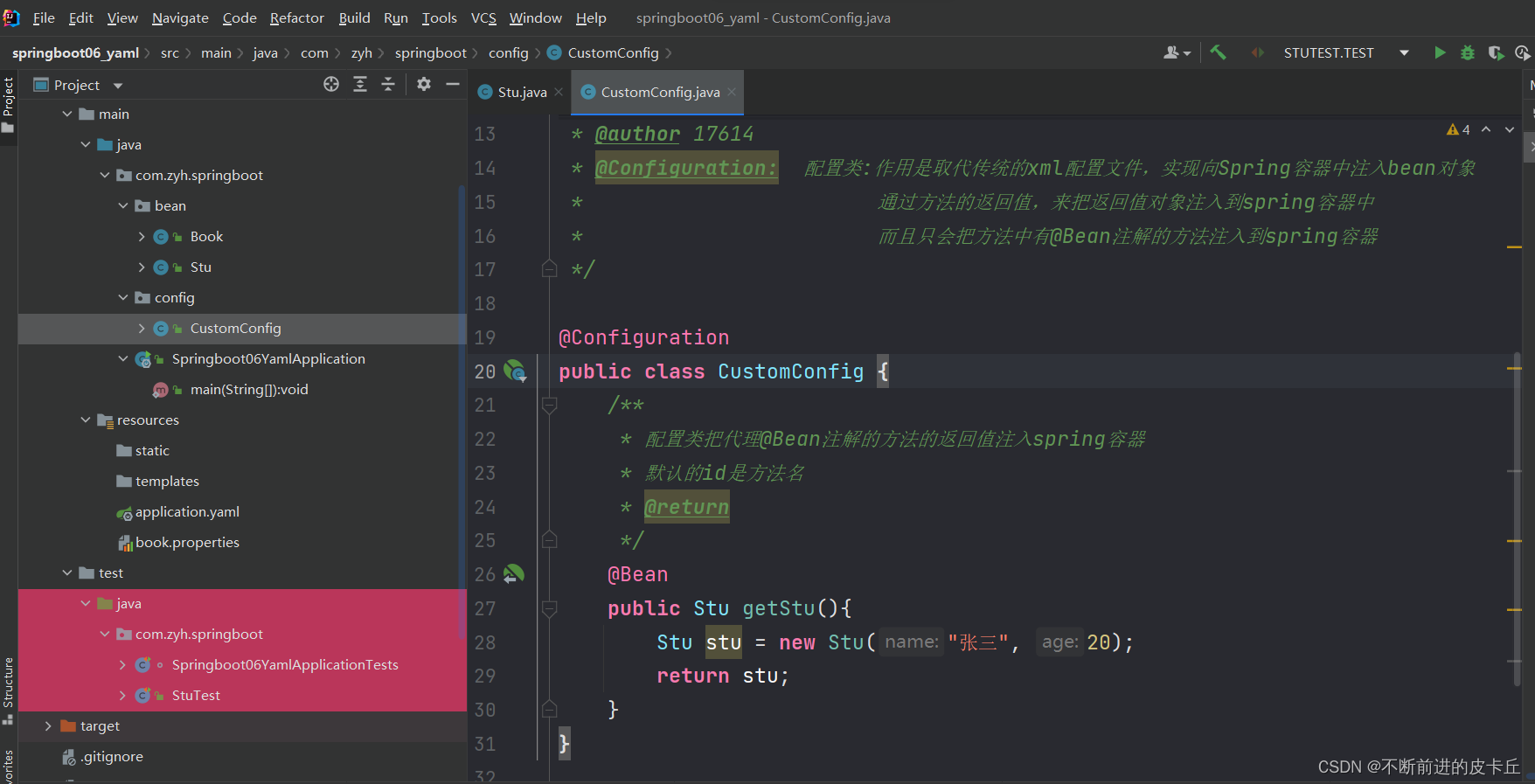The image size is (1535, 784).
Task: Run with coverage shield icon
Action: (x=1496, y=52)
